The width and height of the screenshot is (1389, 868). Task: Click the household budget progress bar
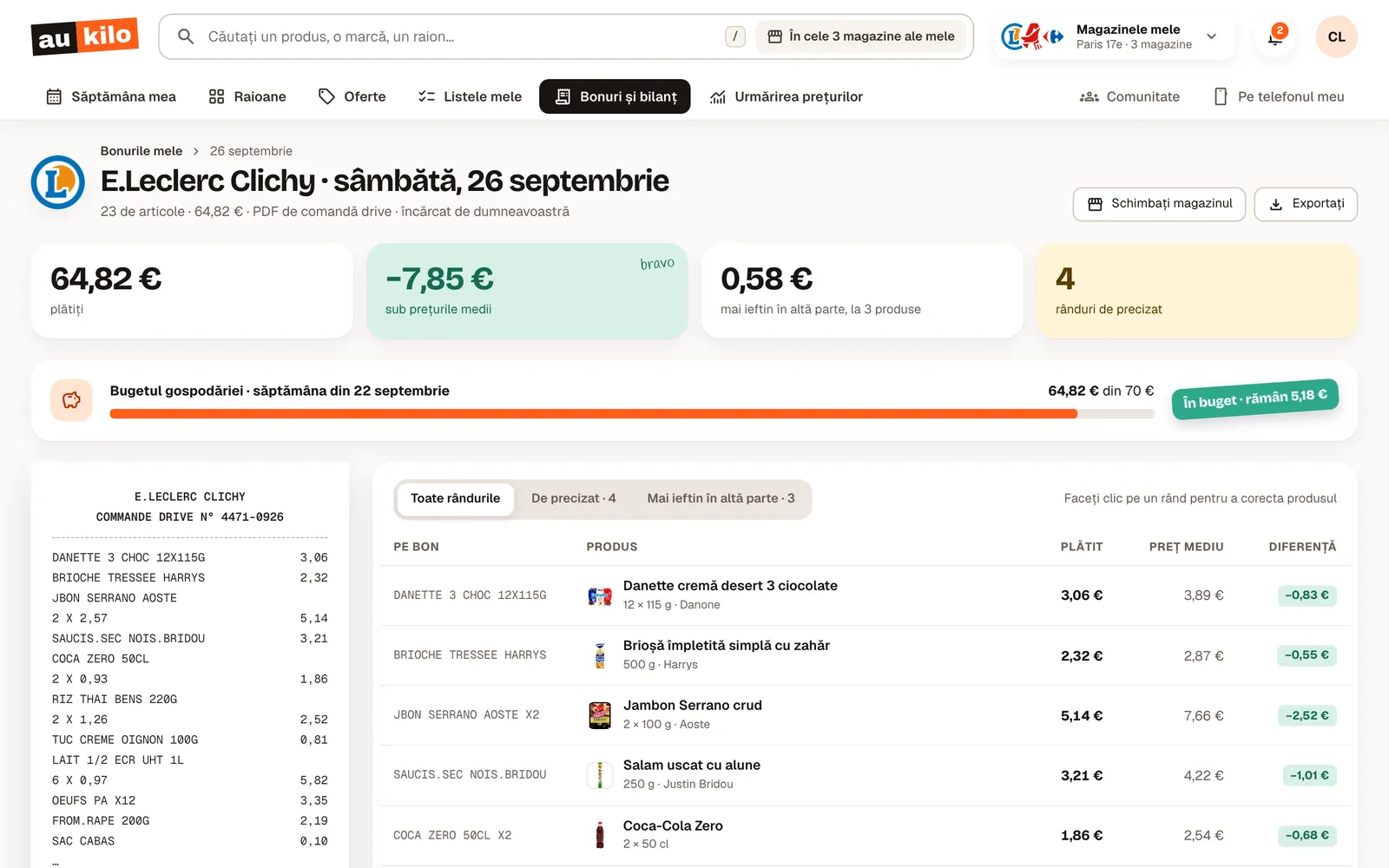point(632,414)
